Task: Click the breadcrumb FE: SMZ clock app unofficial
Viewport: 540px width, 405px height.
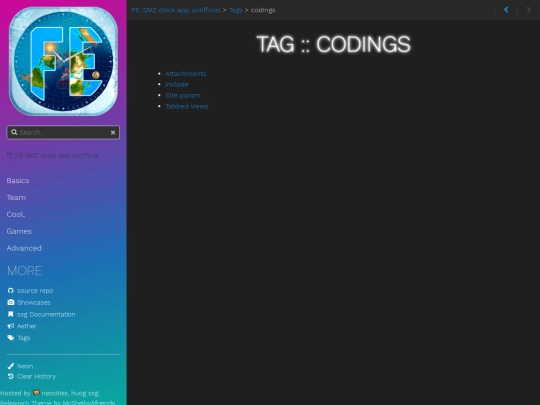Action: click(176, 10)
